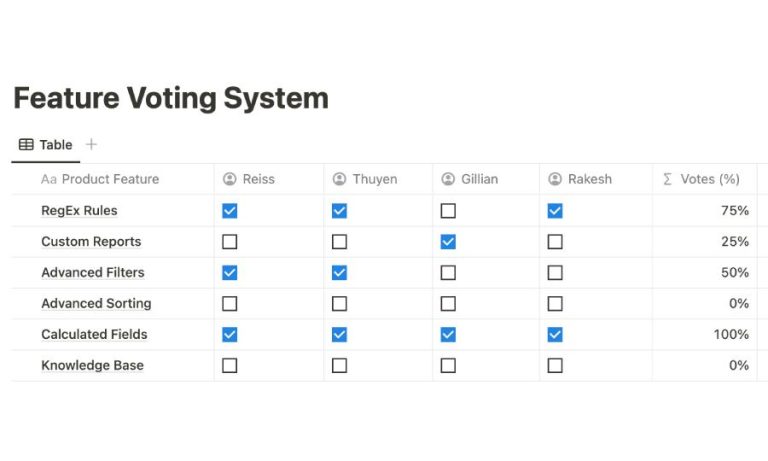
Task: Uncheck Reiss's vote for RegEx Rules
Action: (230, 211)
